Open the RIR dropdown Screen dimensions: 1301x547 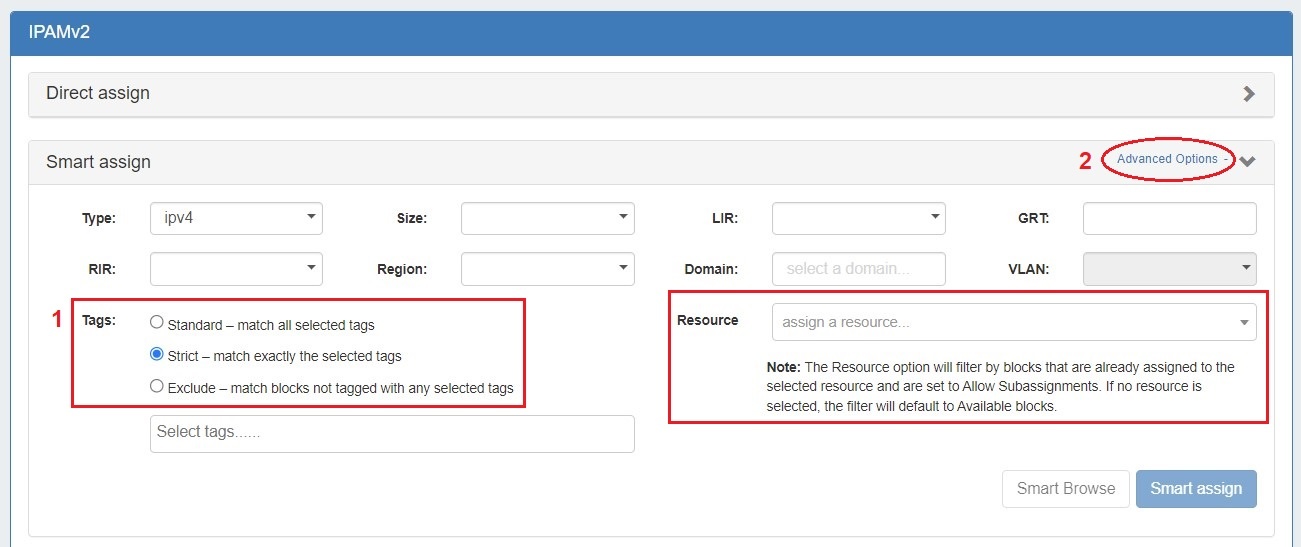pos(236,269)
